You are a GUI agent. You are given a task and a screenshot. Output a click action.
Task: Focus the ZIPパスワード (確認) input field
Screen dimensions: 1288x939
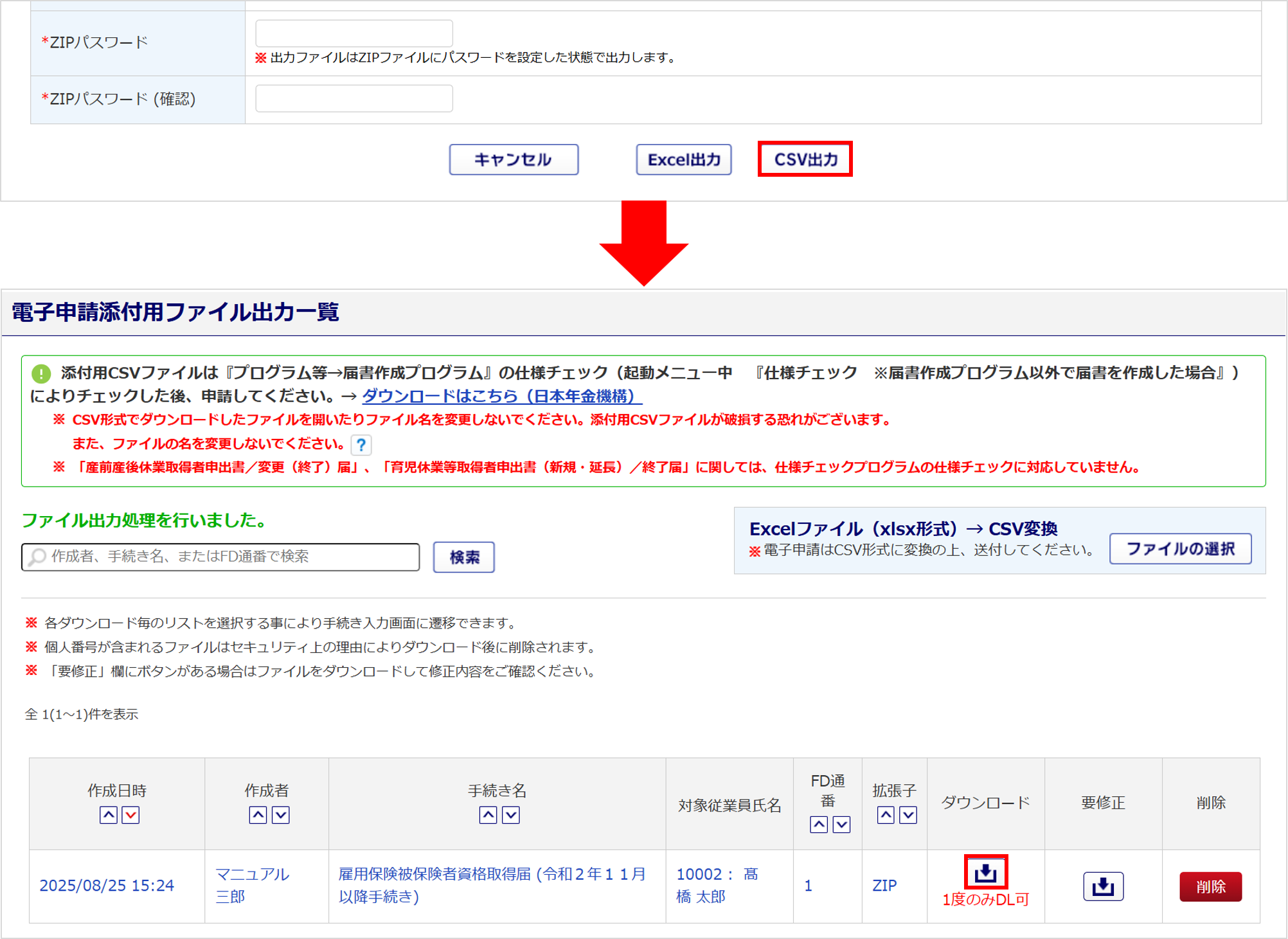coord(354,98)
